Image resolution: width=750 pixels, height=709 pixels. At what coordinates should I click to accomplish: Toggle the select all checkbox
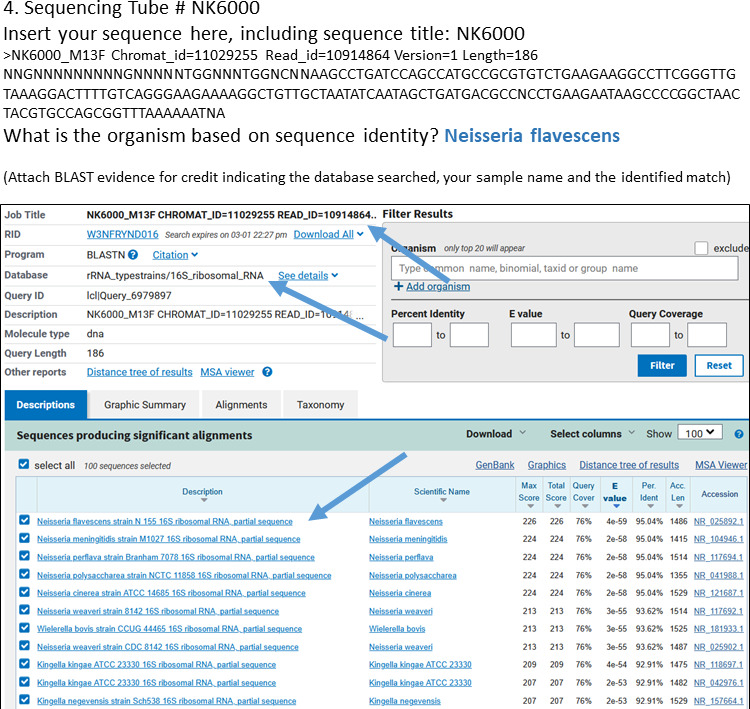pos(25,465)
